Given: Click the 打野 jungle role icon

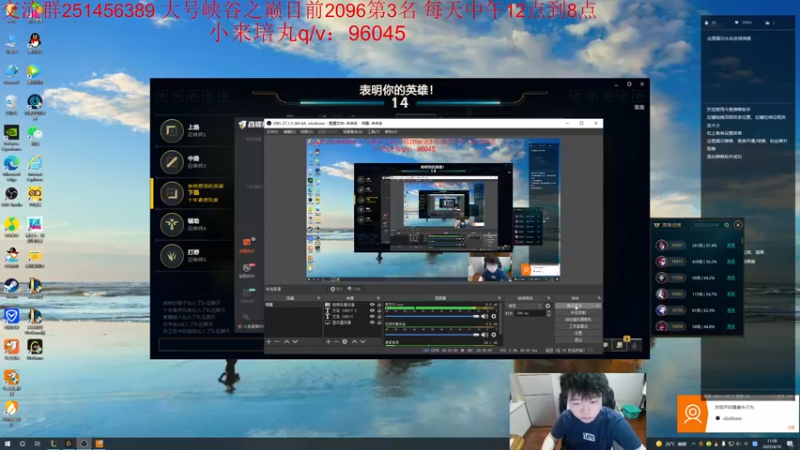Looking at the screenshot, I should click(x=171, y=256).
